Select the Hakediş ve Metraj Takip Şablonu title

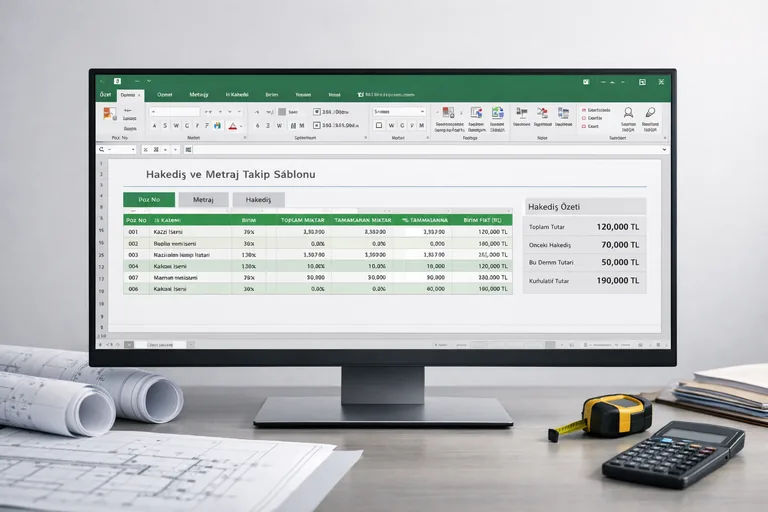(x=231, y=174)
